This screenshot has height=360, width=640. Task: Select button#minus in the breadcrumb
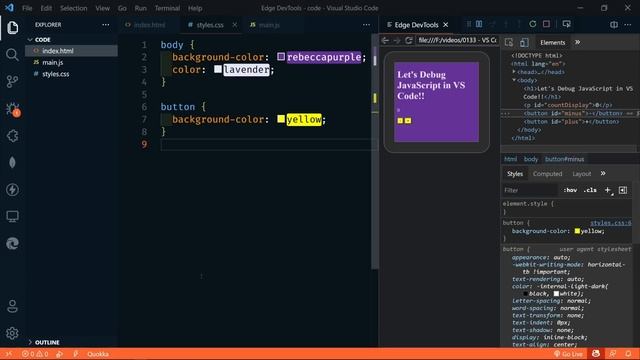(x=564, y=159)
